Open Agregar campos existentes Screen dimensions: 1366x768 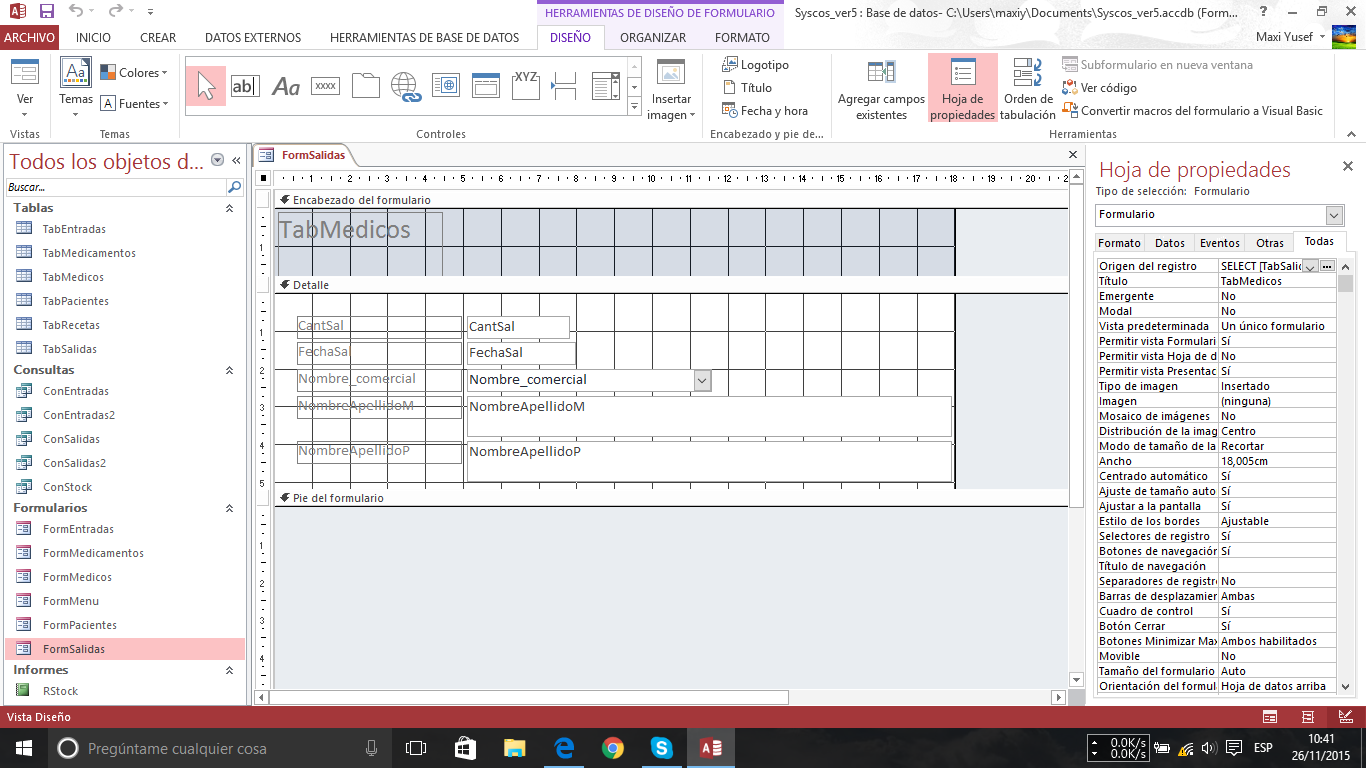coord(881,90)
